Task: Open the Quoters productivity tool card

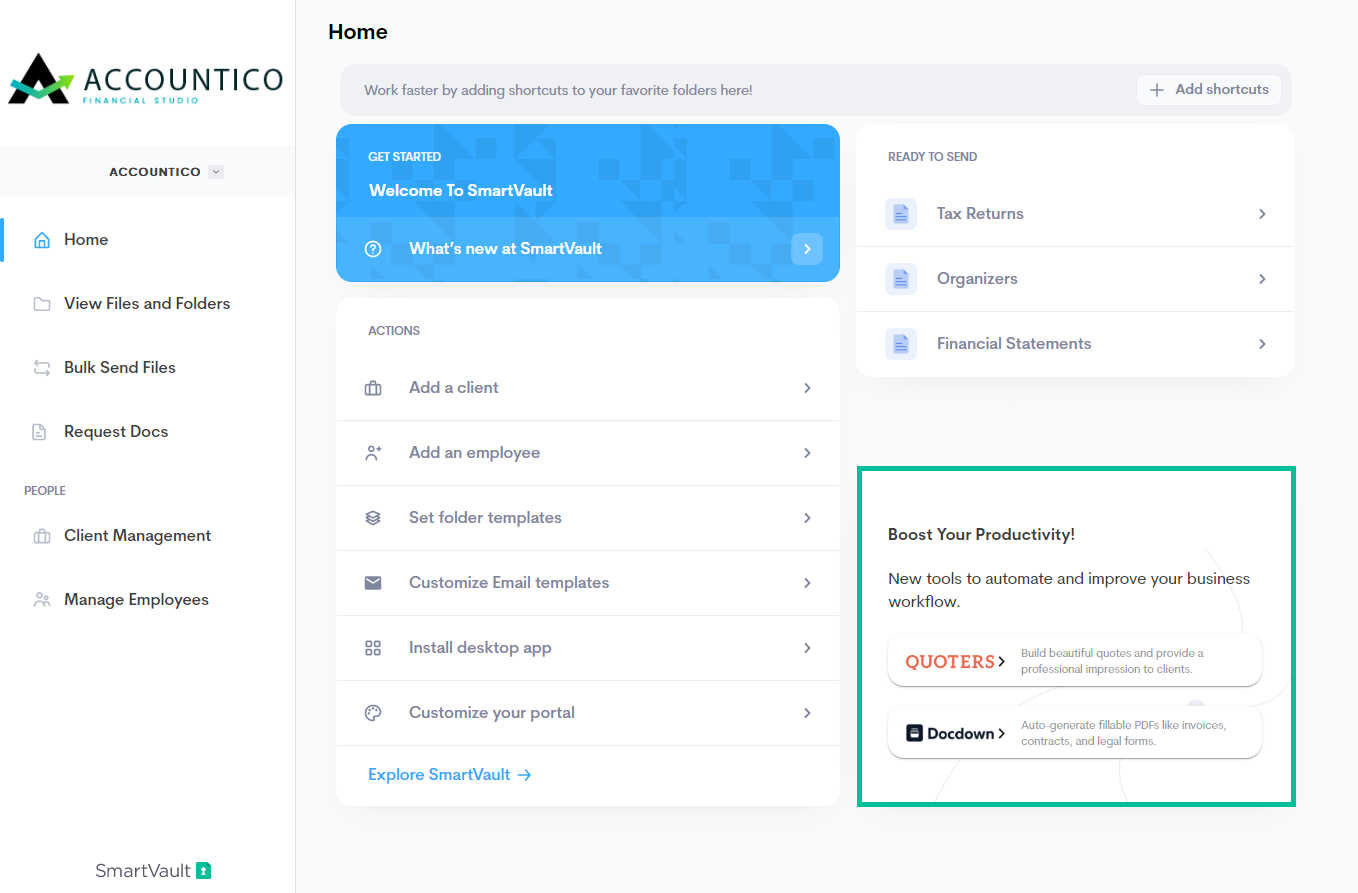Action: 1074,661
